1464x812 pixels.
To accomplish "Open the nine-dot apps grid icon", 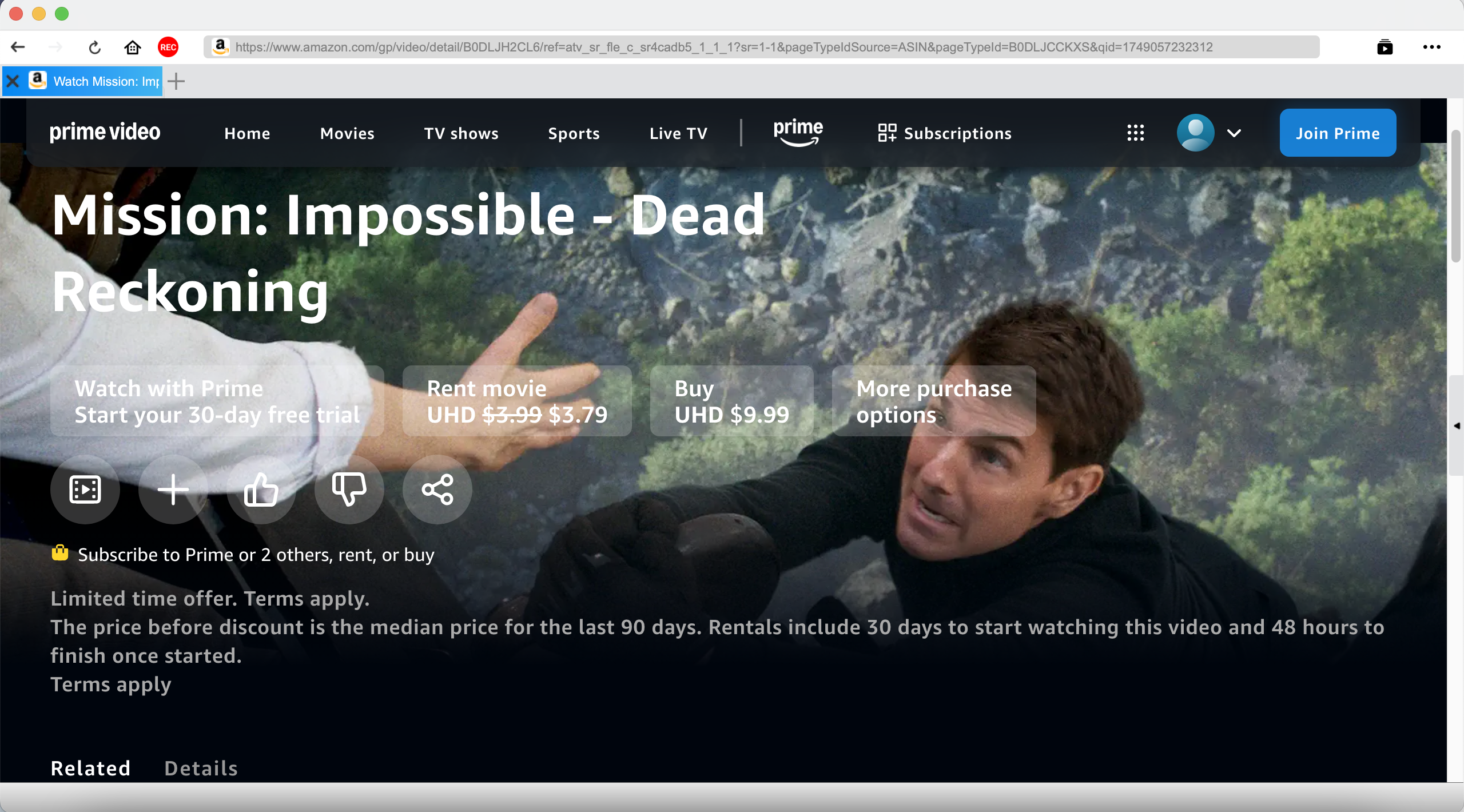I will 1135,133.
